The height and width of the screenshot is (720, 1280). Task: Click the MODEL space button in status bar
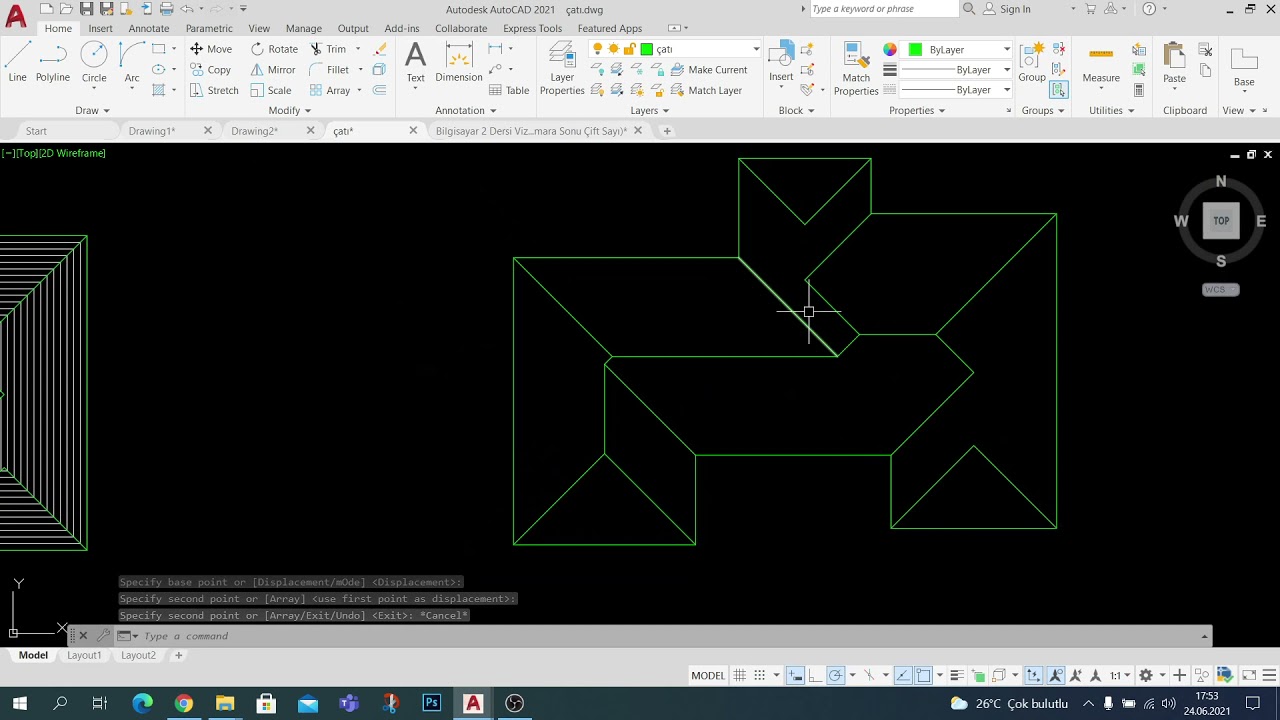pos(708,675)
